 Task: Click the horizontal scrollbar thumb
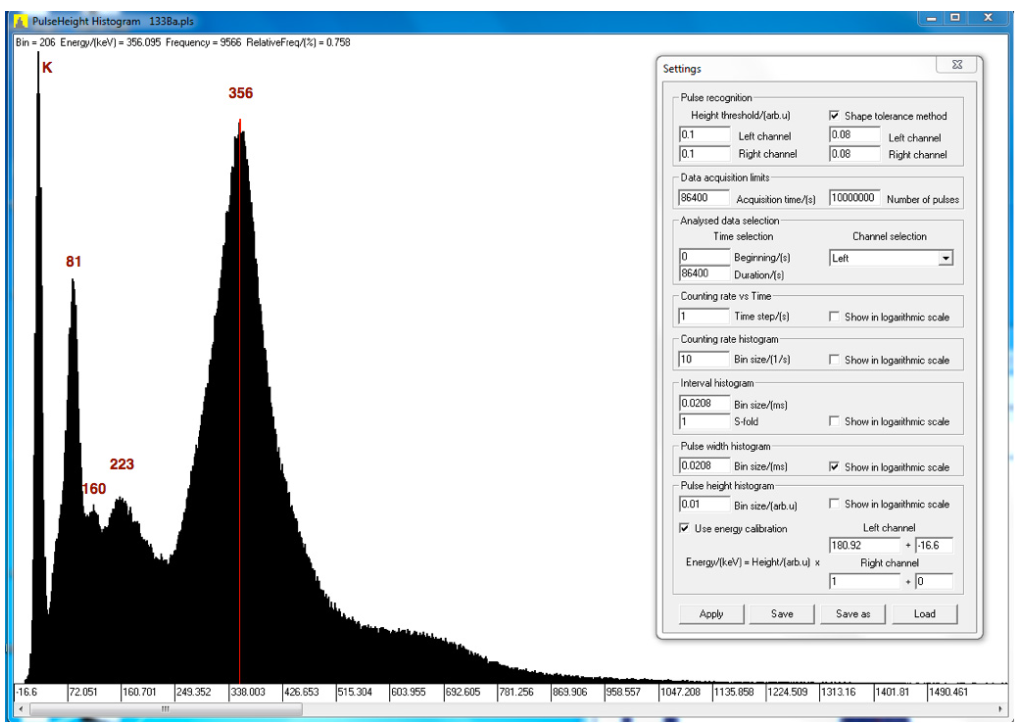pyautogui.click(x=165, y=709)
